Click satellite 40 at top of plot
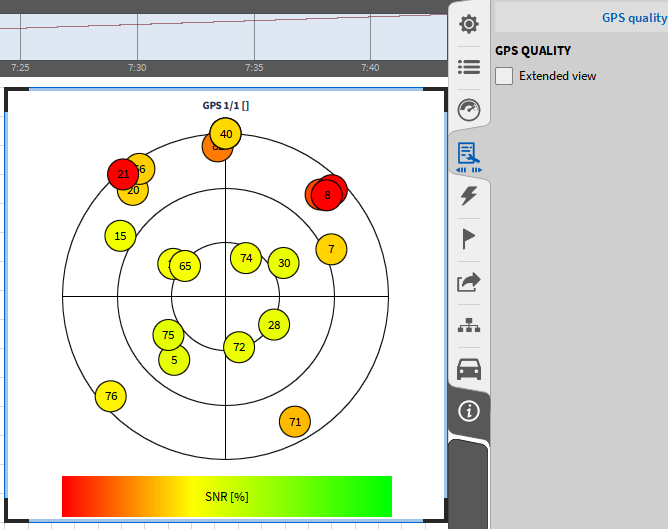This screenshot has width=668, height=529. click(x=226, y=133)
